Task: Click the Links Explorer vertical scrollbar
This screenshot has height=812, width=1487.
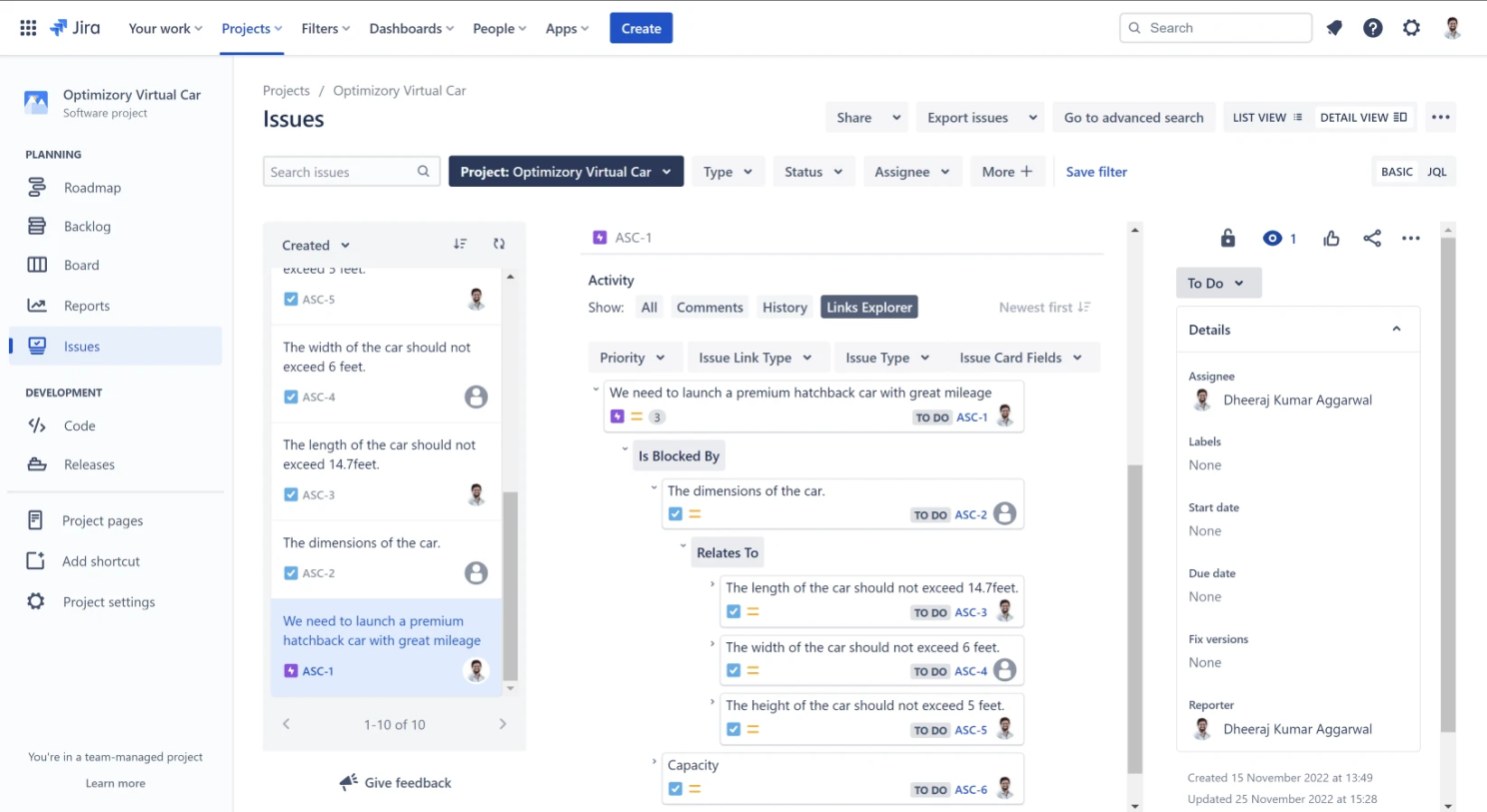Action: pyautogui.click(x=1134, y=619)
